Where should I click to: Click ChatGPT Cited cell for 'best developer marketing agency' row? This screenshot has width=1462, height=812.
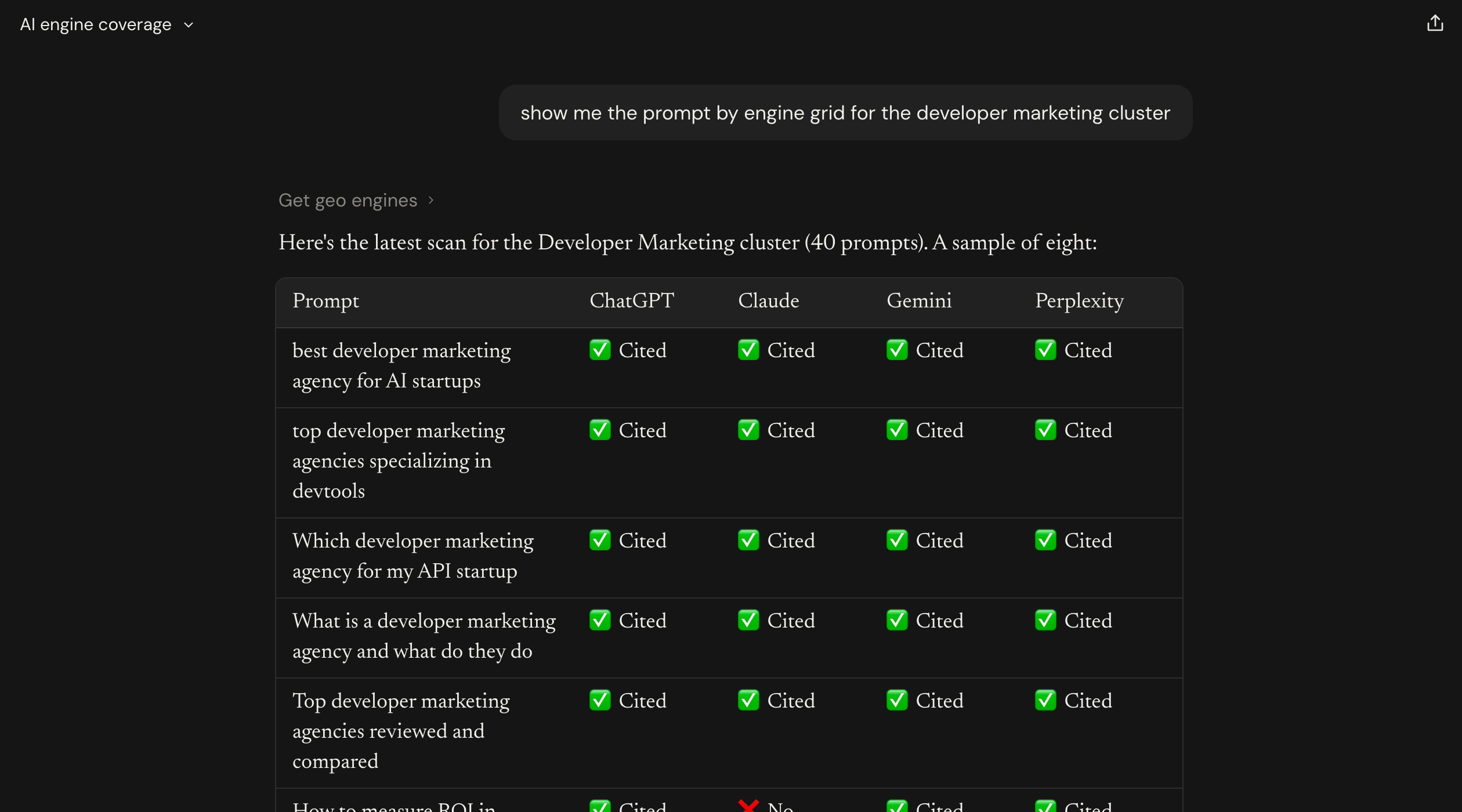628,350
